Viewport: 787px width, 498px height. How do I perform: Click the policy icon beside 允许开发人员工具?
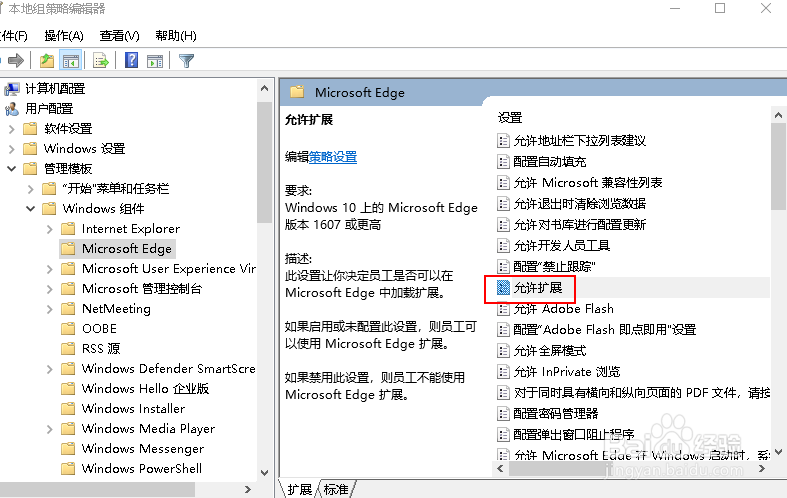(503, 245)
